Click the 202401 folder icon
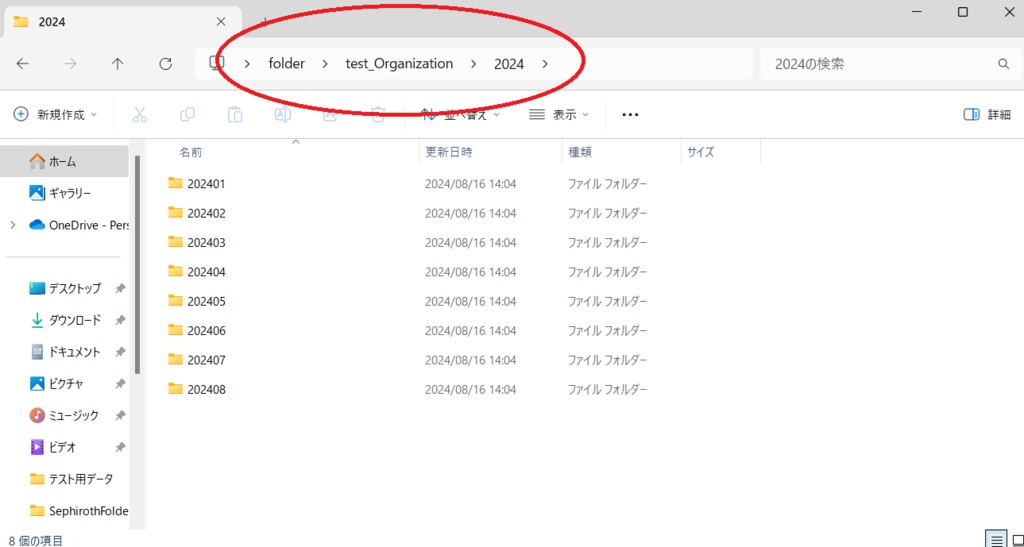Screen dimensions: 1024x547 (x=175, y=183)
